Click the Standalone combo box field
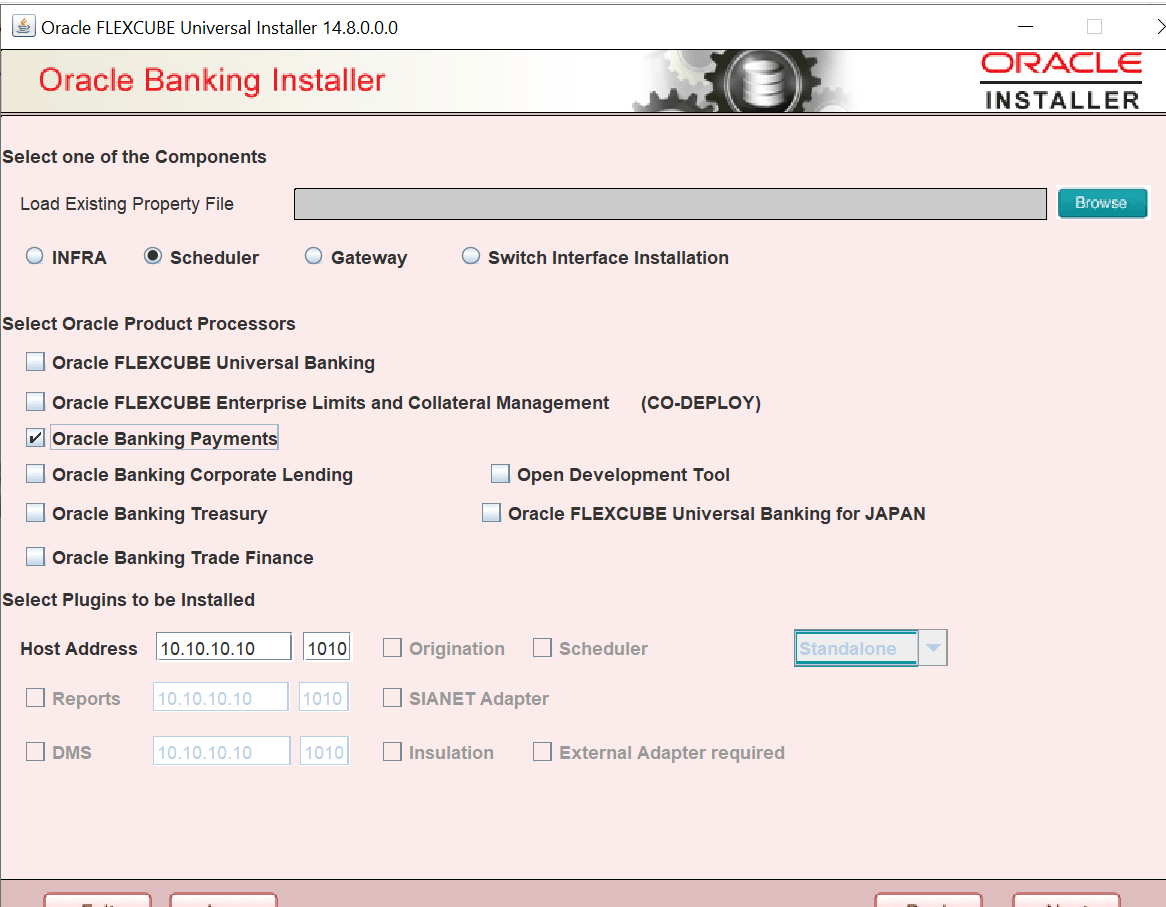The image size is (1166, 907). (856, 648)
